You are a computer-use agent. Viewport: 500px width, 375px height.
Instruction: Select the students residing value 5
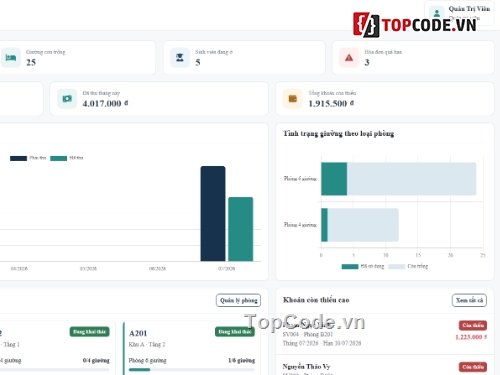198,62
